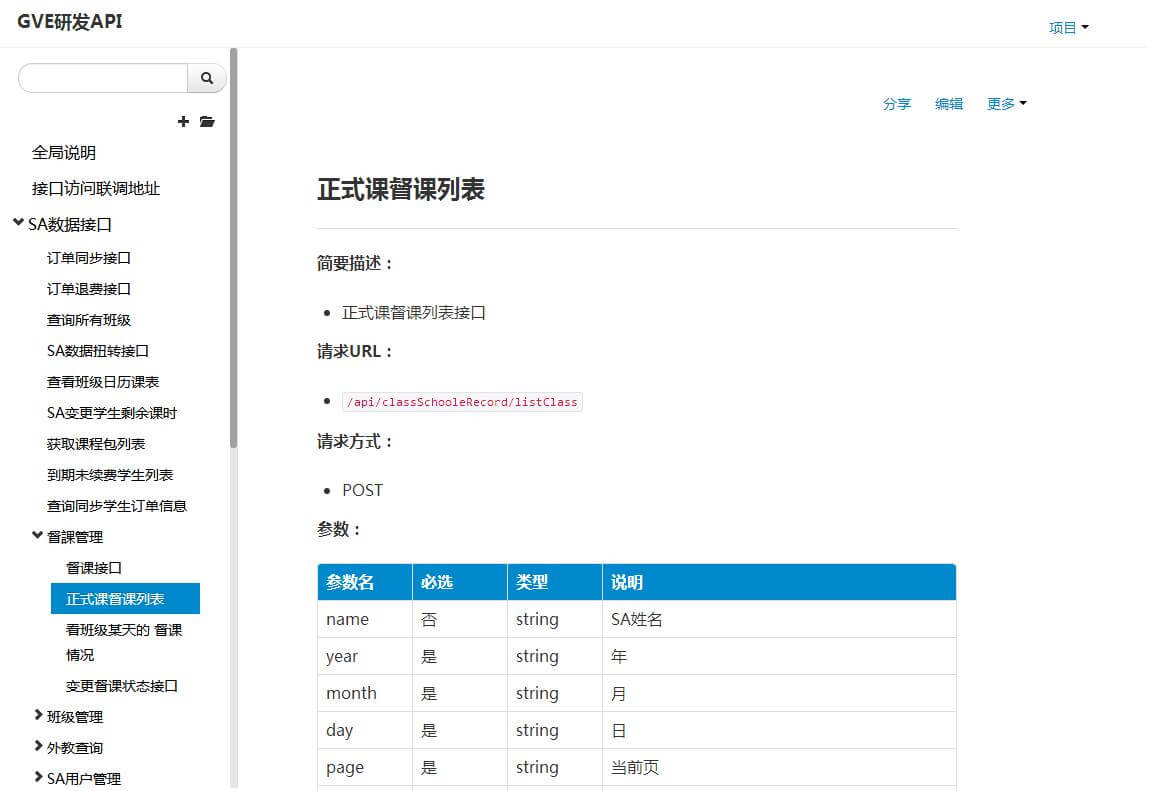This screenshot has height=791, width=1155.
Task: Expand the 外教查询 folder
Action: tap(38, 747)
